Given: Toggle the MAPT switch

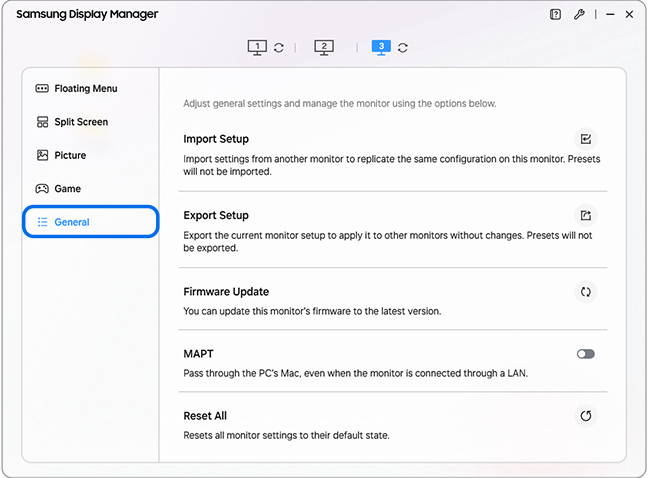Looking at the screenshot, I should point(586,354).
